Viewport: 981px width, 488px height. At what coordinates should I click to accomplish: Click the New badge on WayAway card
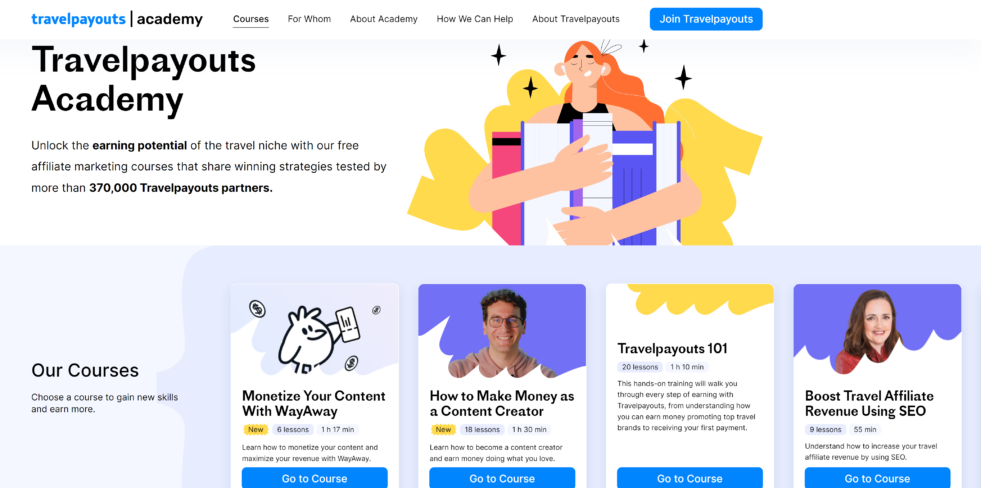point(255,430)
